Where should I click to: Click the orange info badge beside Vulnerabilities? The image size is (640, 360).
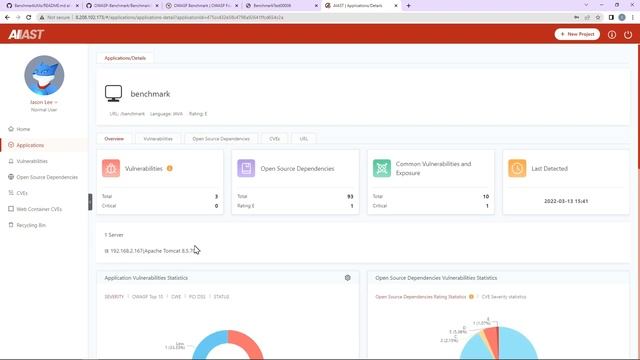click(x=170, y=168)
